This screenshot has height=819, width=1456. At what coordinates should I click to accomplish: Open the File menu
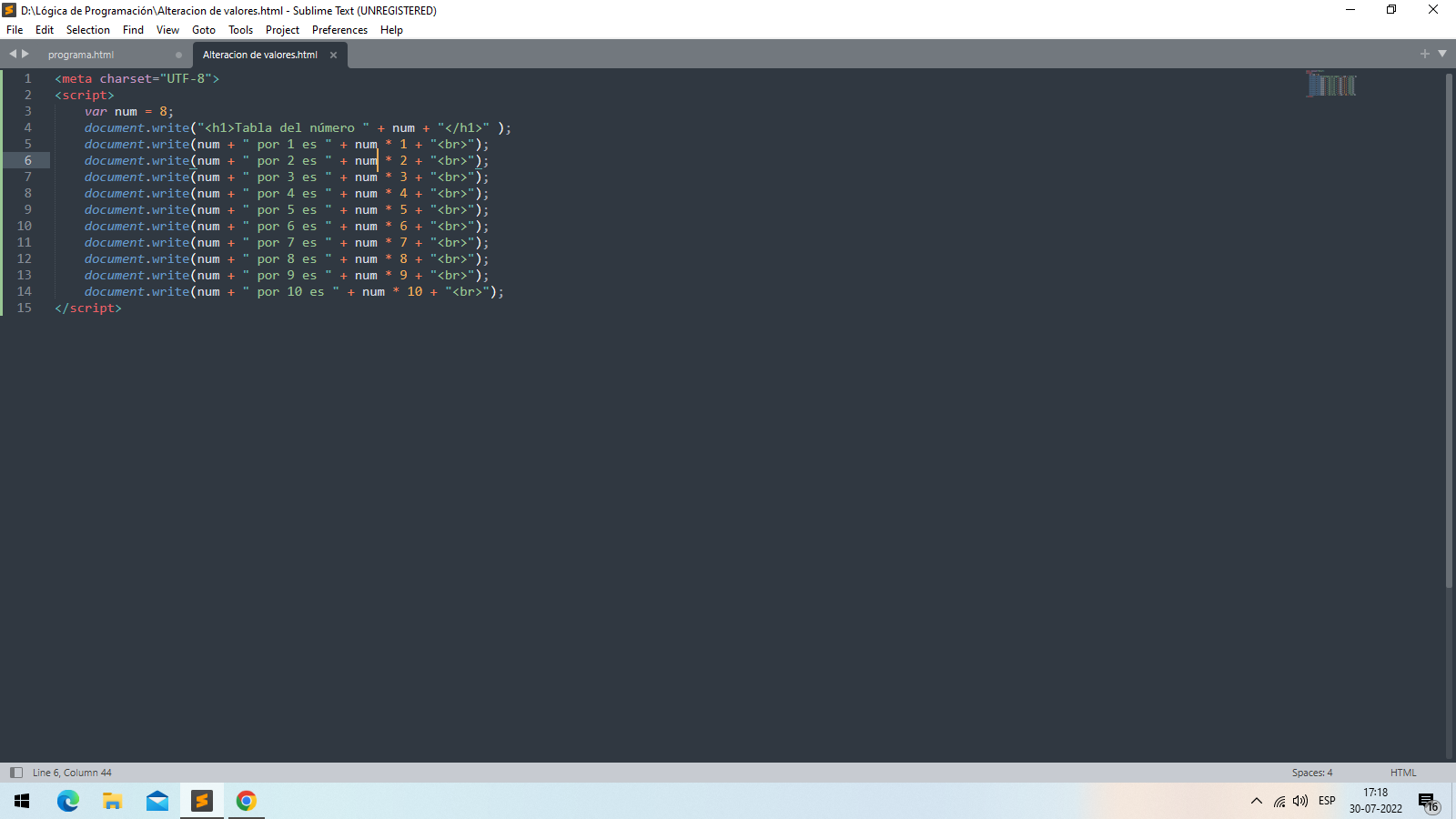point(15,30)
